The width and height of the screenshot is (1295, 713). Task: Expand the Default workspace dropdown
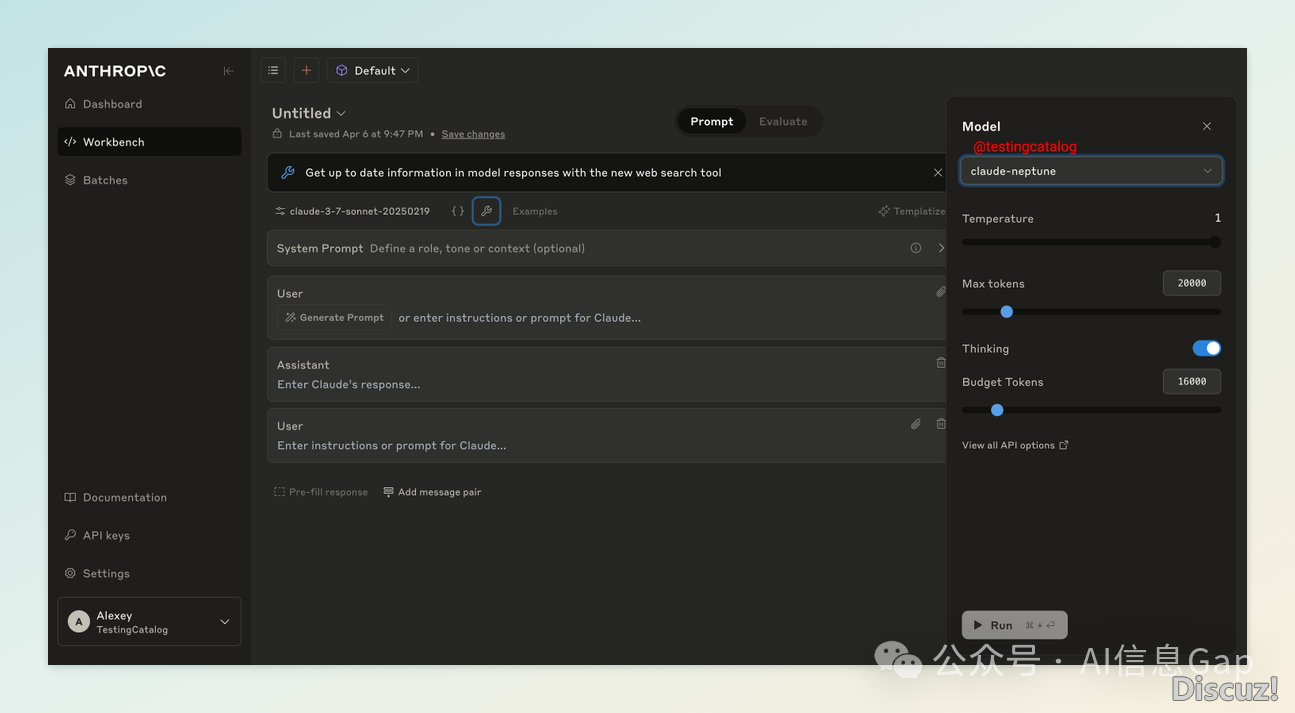click(x=373, y=70)
